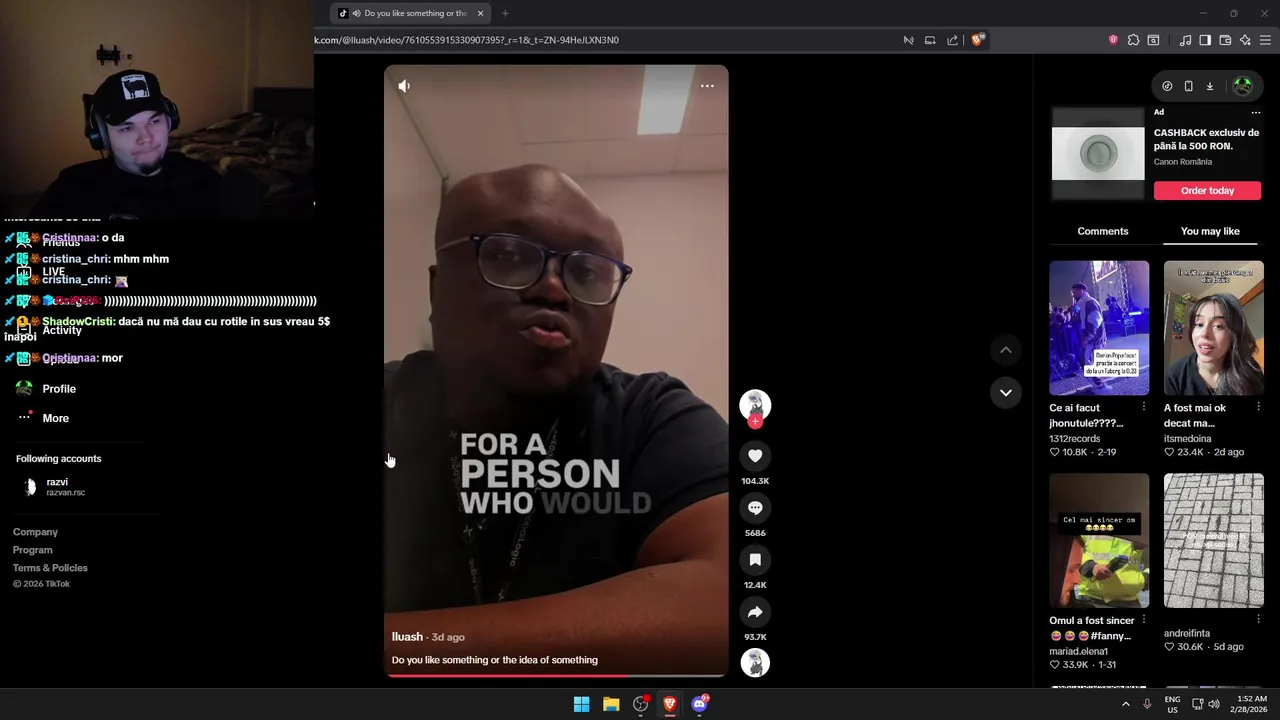Click the share page icon in address bar

click(x=952, y=40)
